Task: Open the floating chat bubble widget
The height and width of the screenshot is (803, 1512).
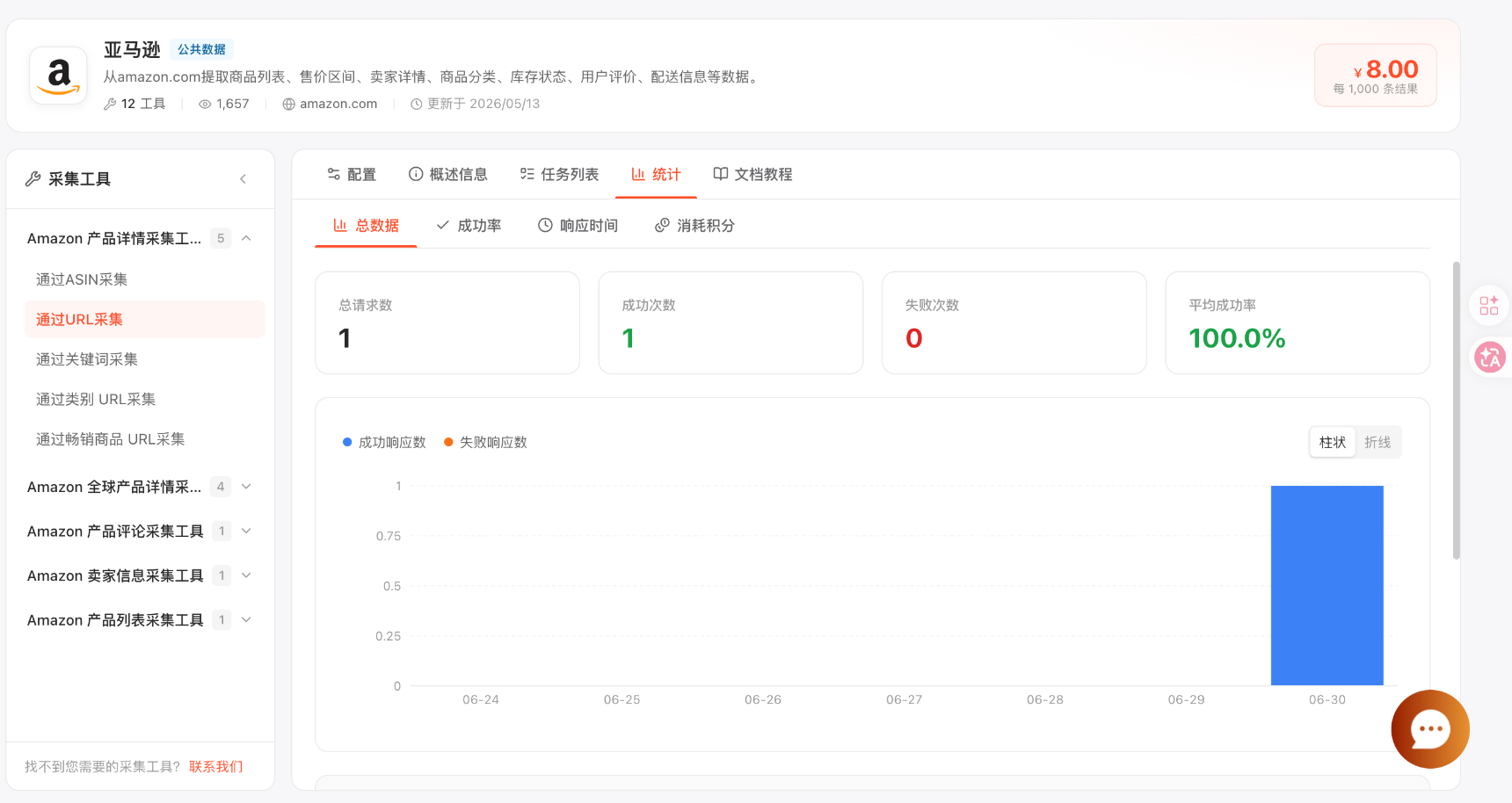Action: click(1430, 729)
